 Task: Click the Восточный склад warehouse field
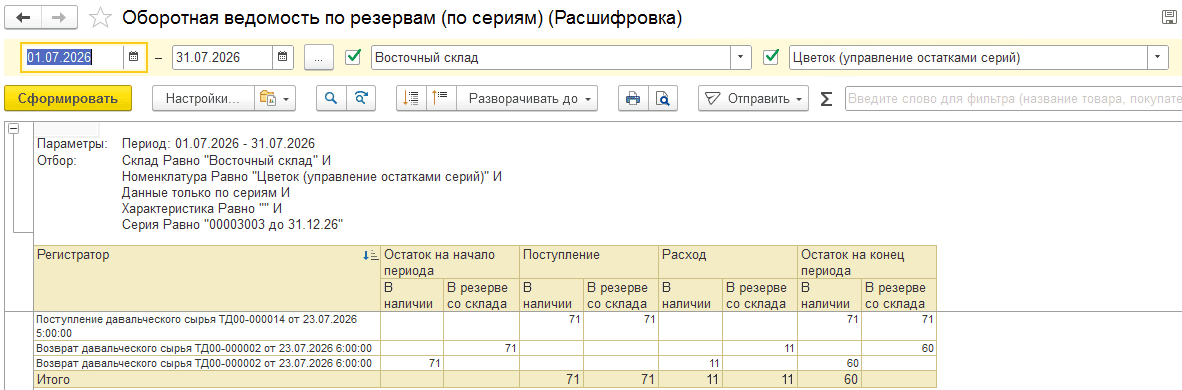(551, 57)
